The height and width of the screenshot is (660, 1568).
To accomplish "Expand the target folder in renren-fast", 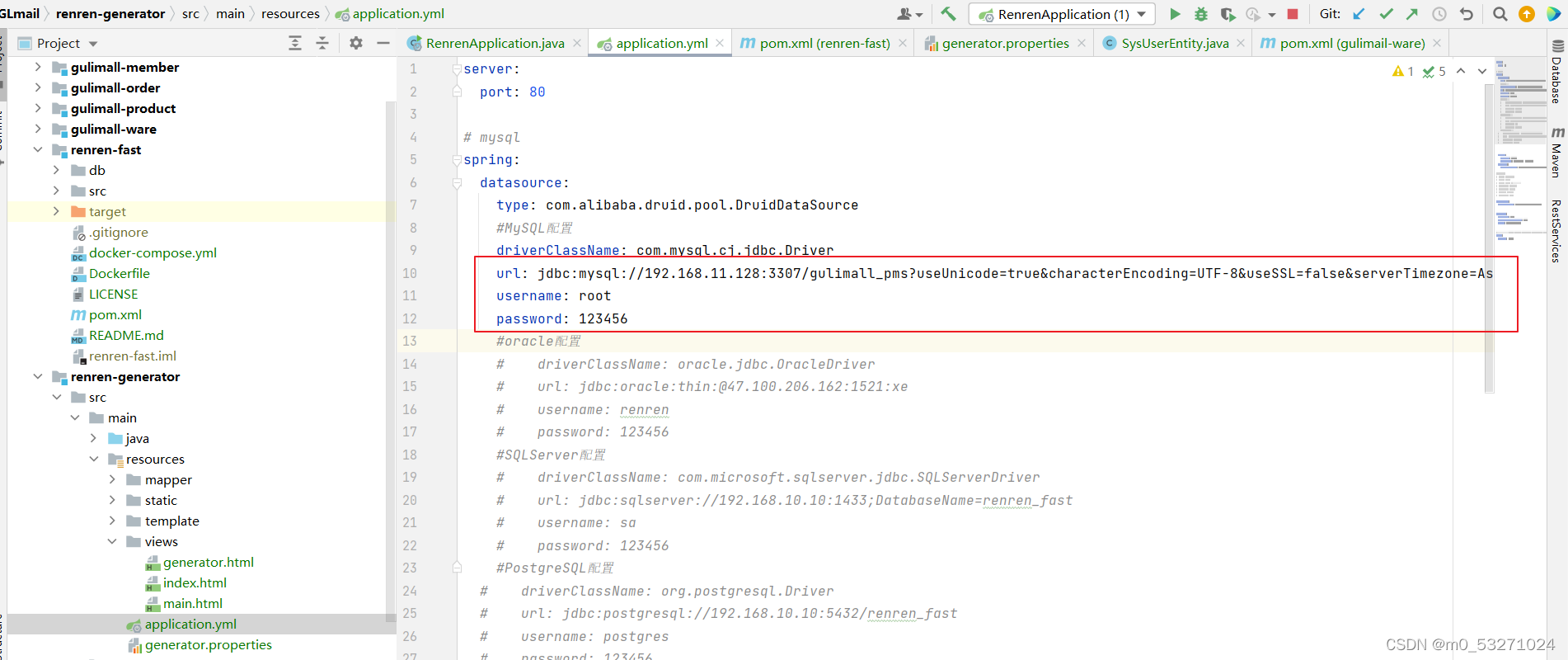I will 56,211.
